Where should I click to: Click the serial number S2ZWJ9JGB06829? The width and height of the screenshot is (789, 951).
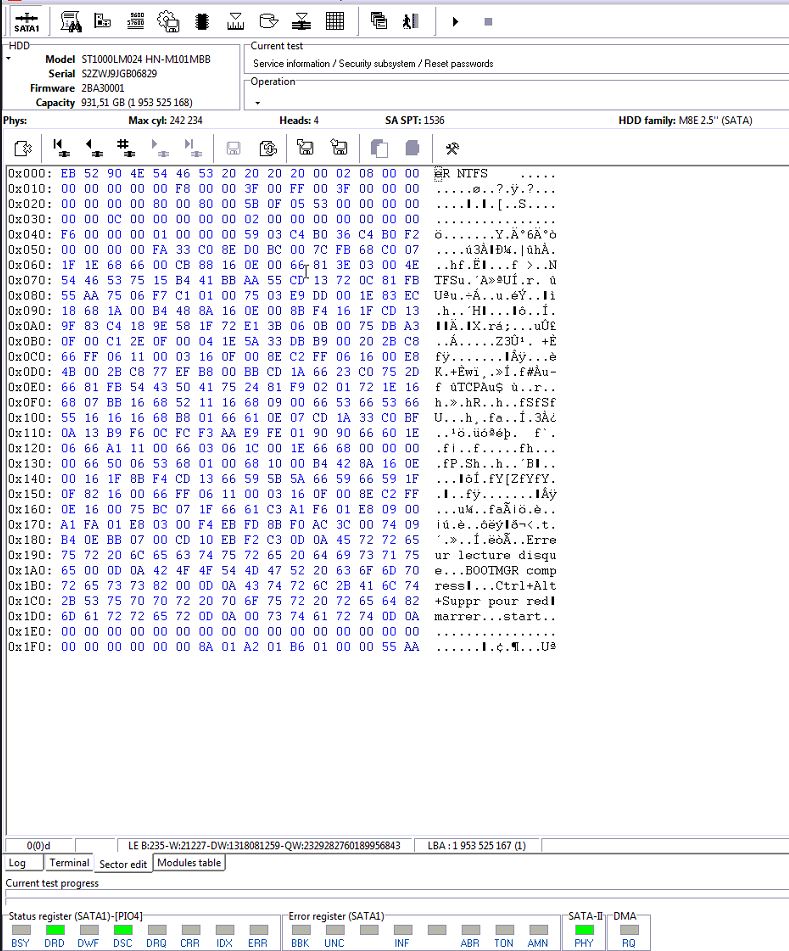tap(119, 73)
